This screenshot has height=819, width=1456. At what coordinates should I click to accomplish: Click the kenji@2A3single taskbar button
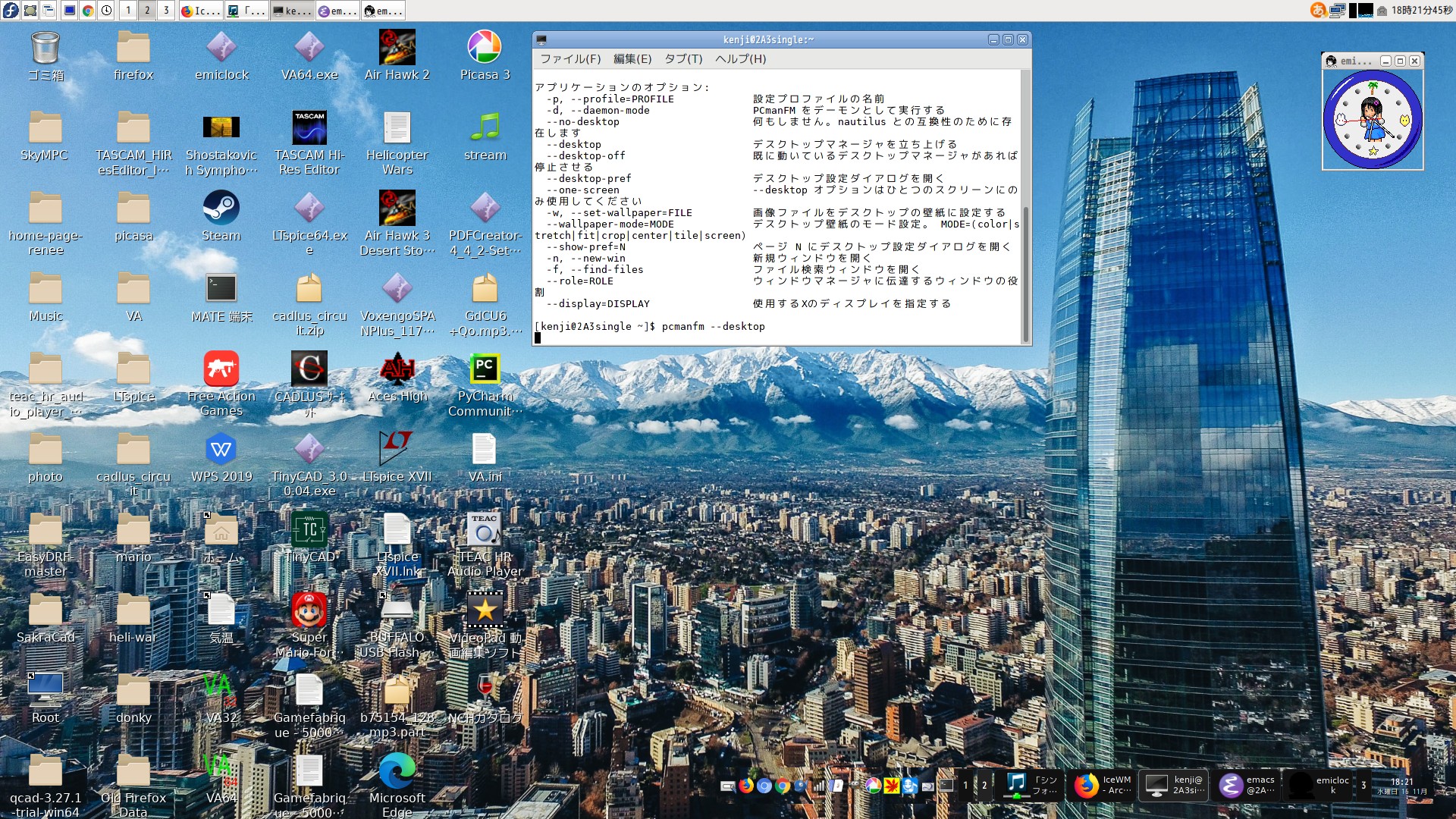click(1174, 786)
